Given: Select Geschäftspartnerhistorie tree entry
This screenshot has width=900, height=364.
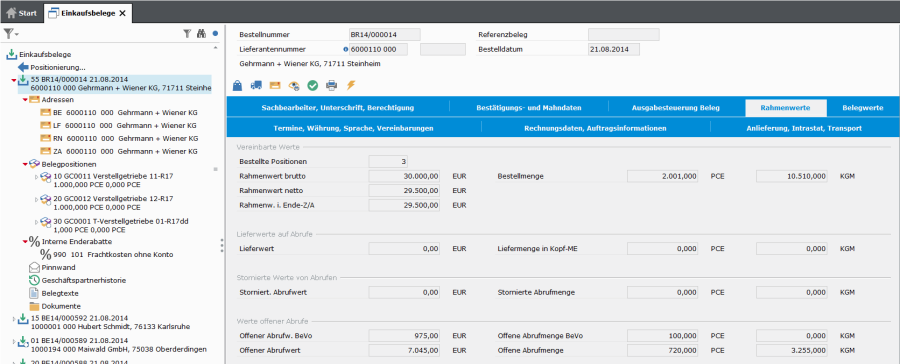Looking at the screenshot, I should click(x=84, y=280).
